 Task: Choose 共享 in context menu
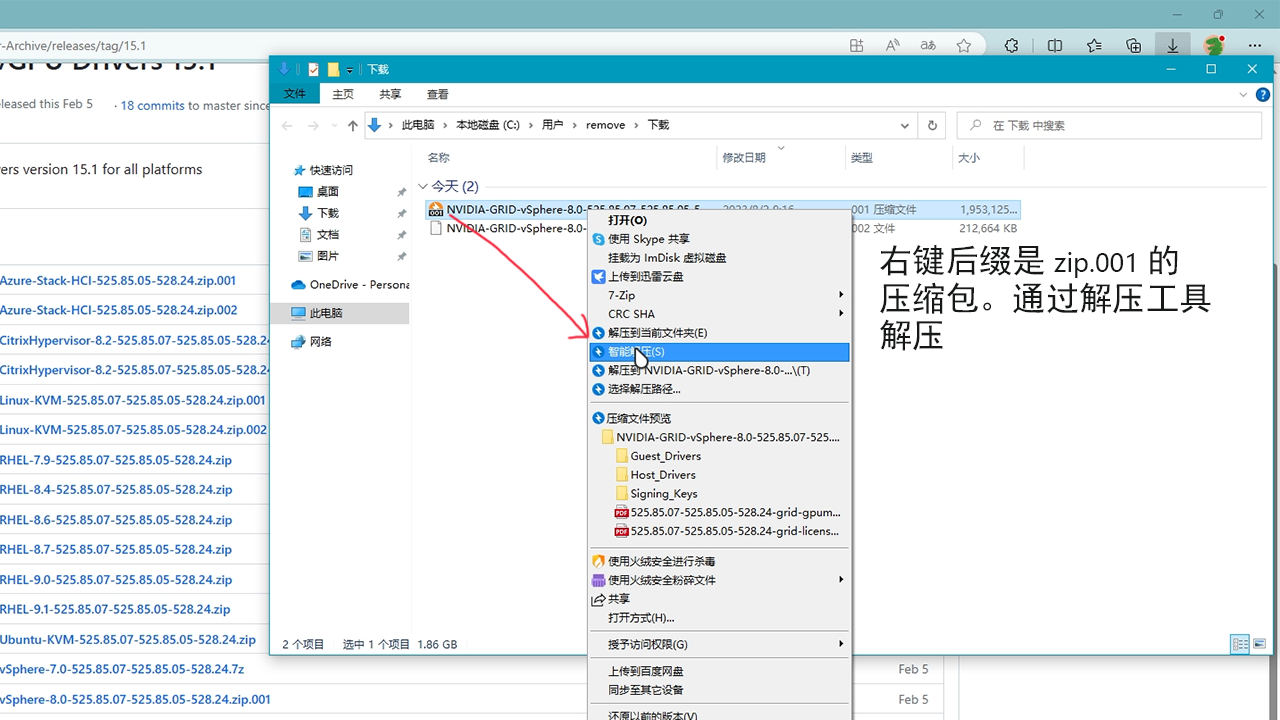pos(720,599)
